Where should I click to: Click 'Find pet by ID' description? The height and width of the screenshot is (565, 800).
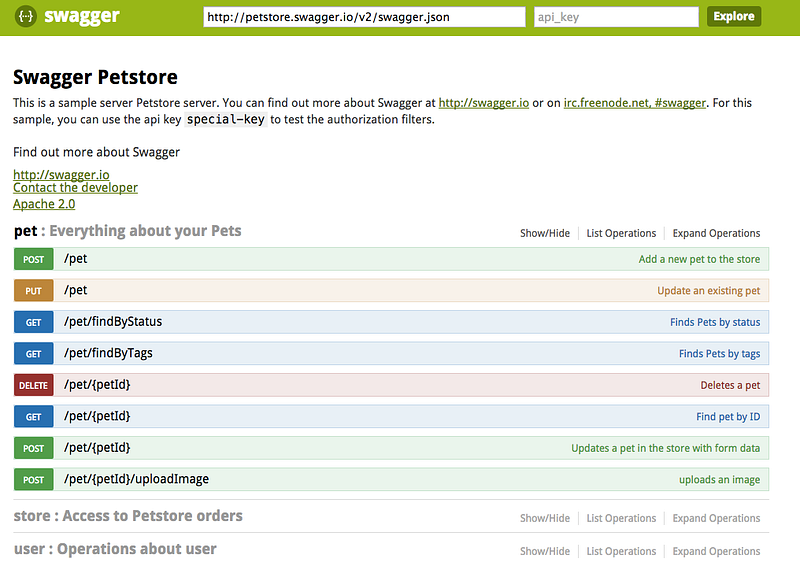pyautogui.click(x=728, y=417)
